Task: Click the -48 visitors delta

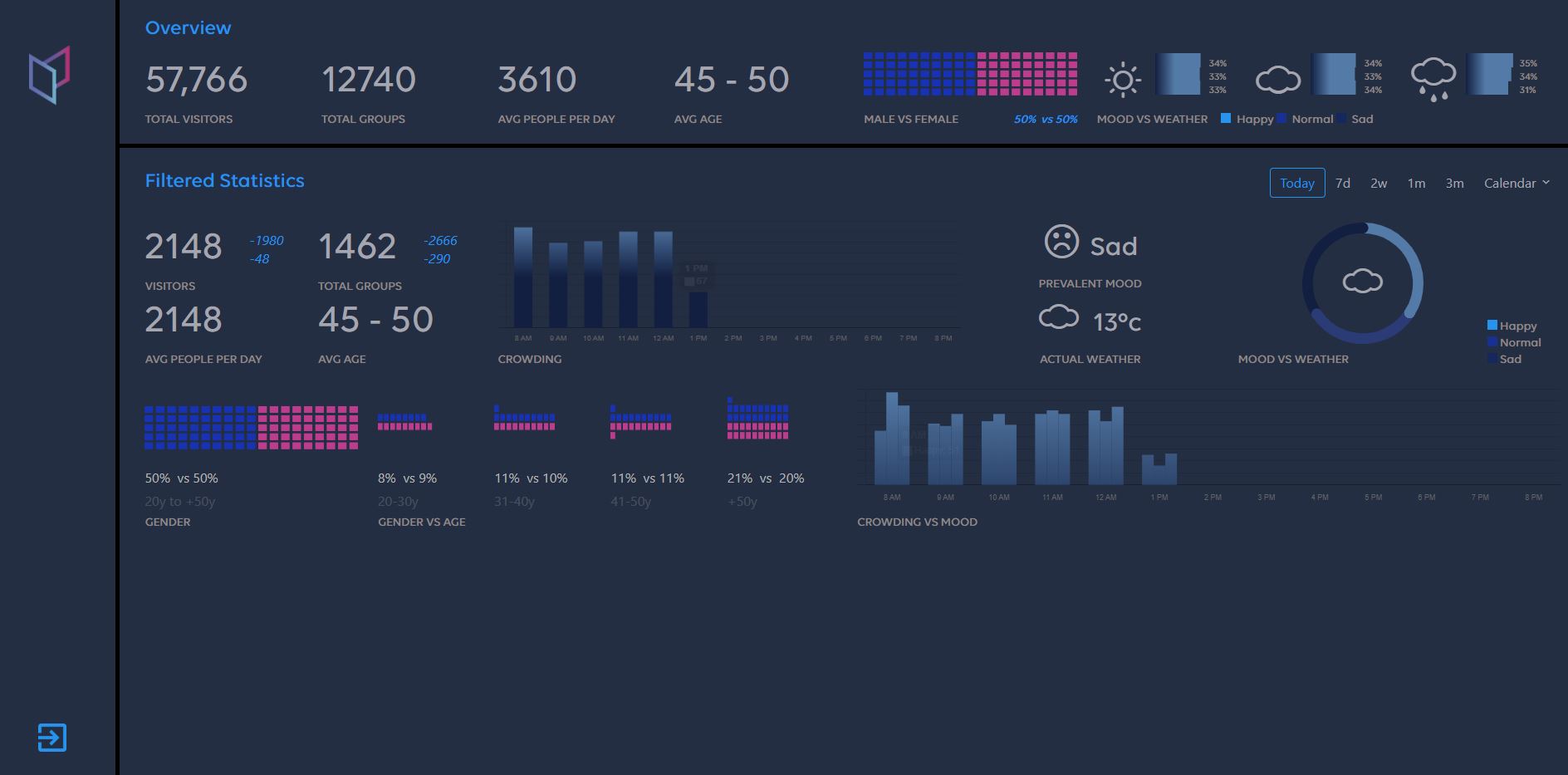Action: click(x=259, y=259)
